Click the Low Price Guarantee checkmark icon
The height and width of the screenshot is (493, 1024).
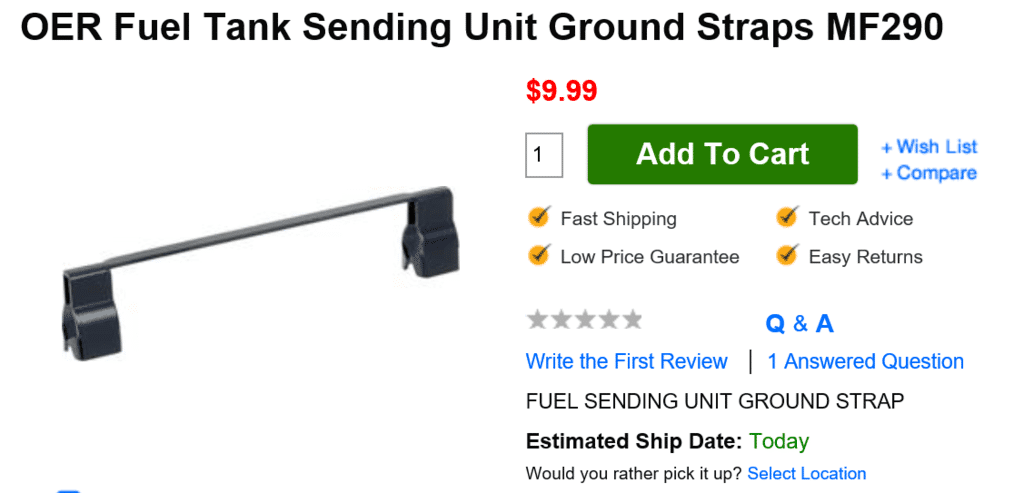pos(539,255)
